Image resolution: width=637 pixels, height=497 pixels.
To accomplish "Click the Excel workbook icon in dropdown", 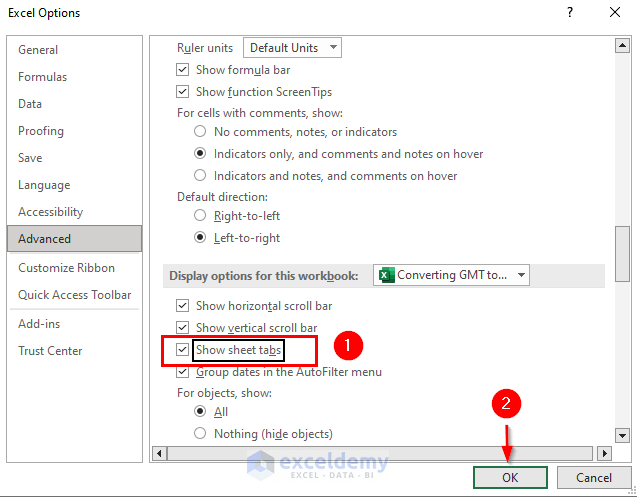I will click(x=386, y=275).
